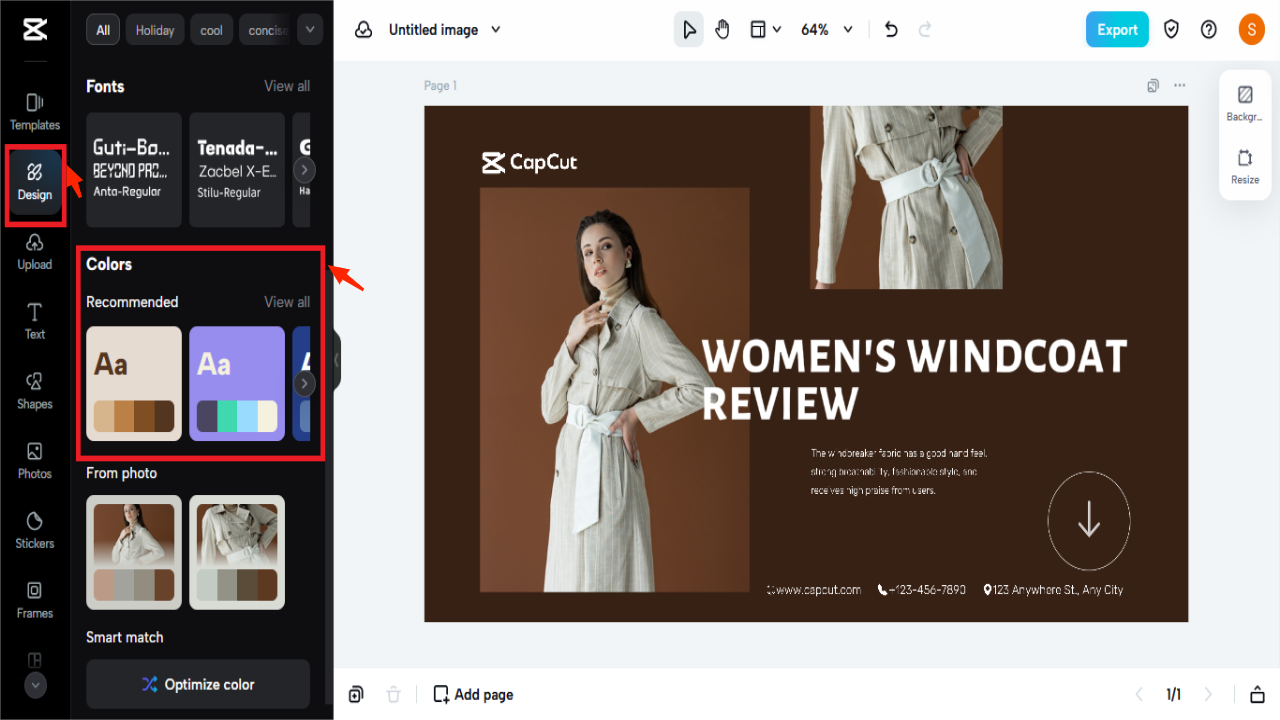Click the copy page icon in the bottom bar
Image resolution: width=1280 pixels, height=720 pixels.
(356, 694)
